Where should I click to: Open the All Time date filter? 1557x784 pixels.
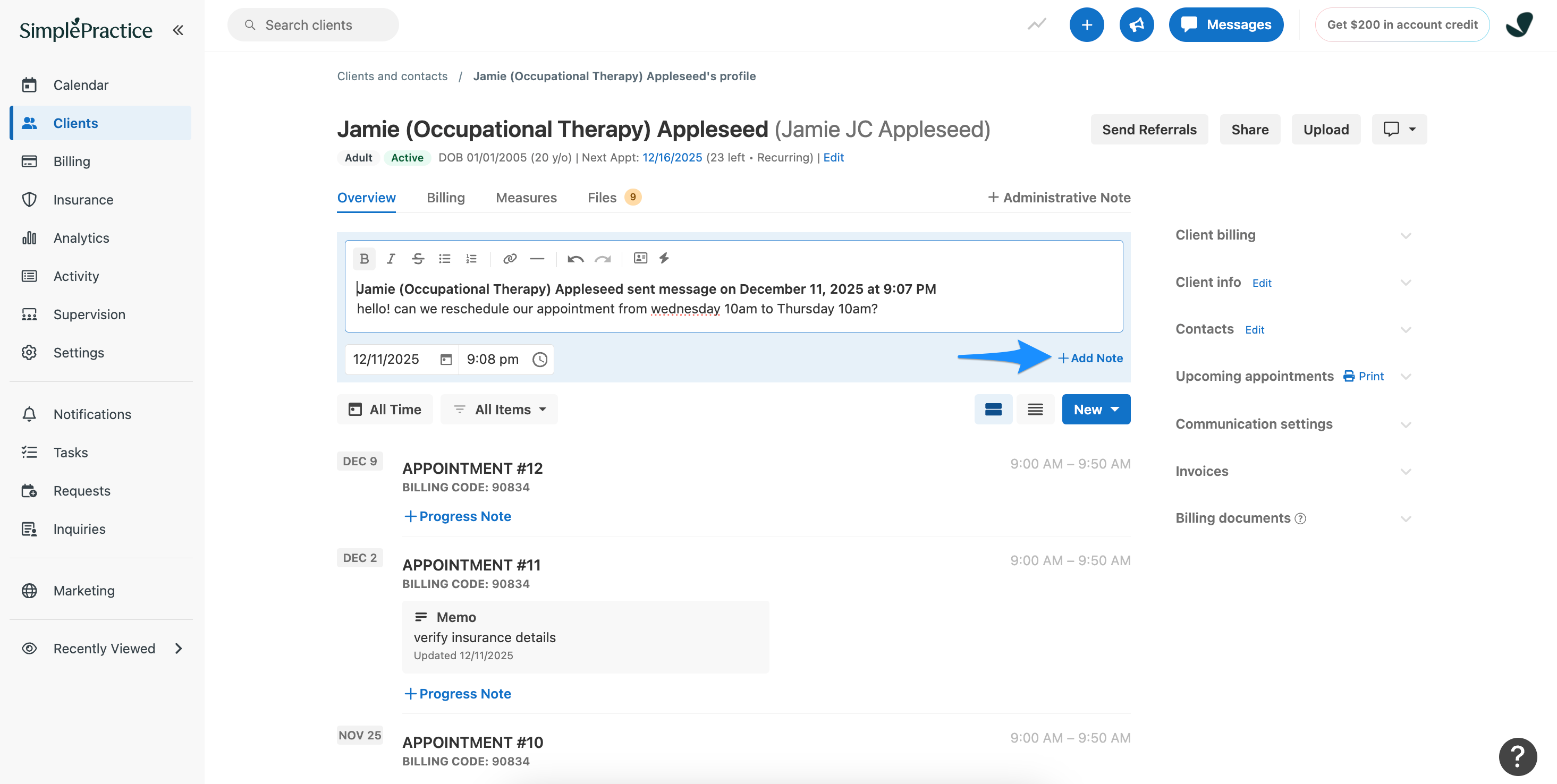(385, 410)
